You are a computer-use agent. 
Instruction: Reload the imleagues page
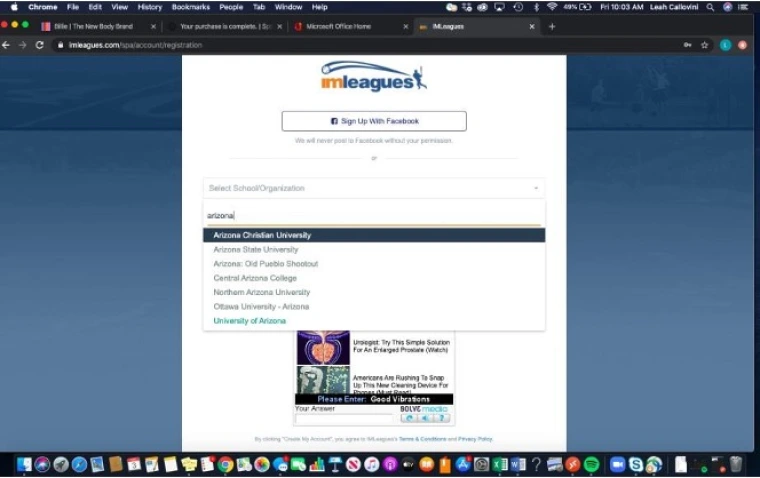[x=40, y=45]
